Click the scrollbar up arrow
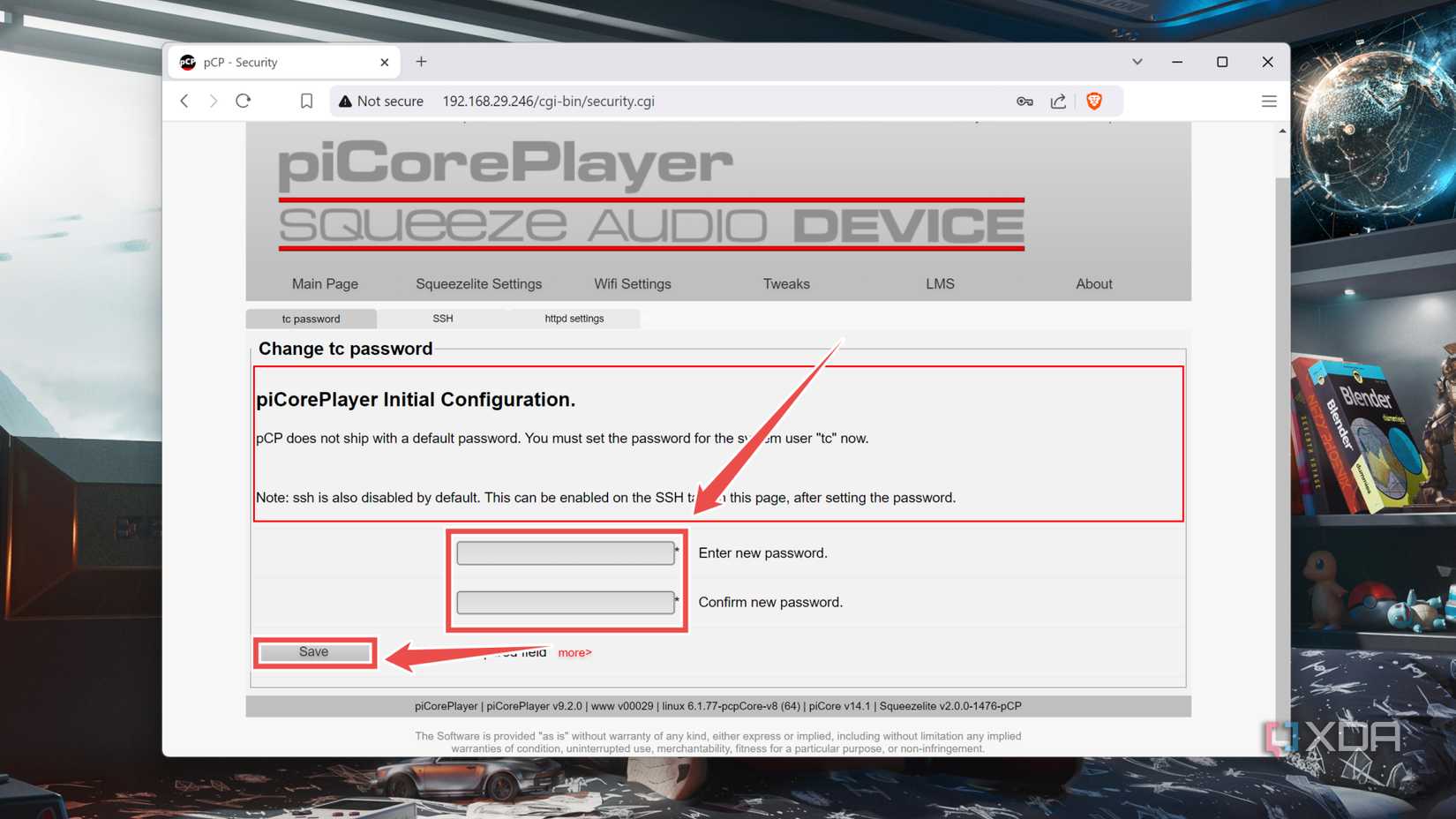The height and width of the screenshot is (819, 1456). (1281, 130)
